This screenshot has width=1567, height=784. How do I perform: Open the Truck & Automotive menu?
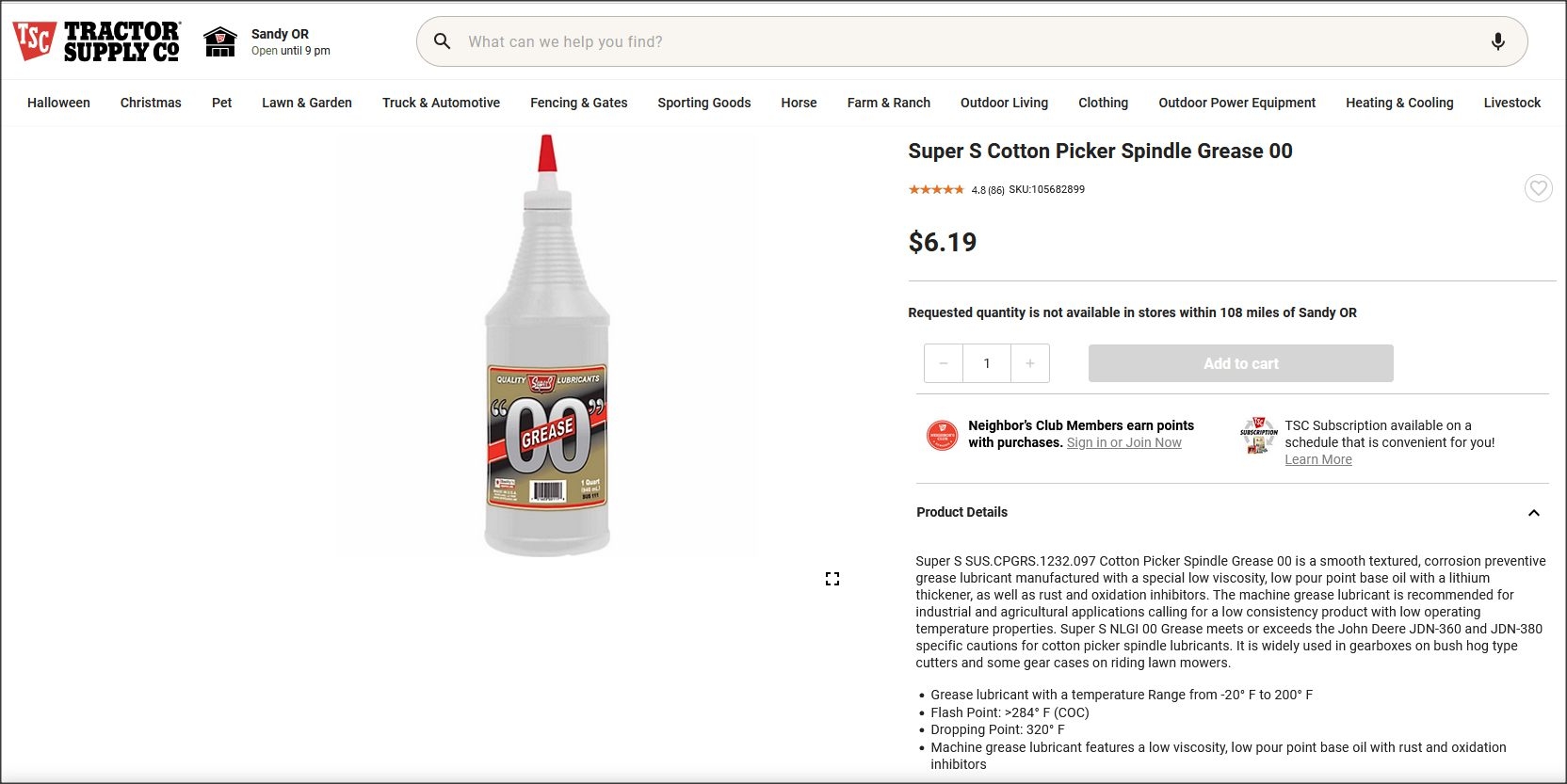pos(441,103)
